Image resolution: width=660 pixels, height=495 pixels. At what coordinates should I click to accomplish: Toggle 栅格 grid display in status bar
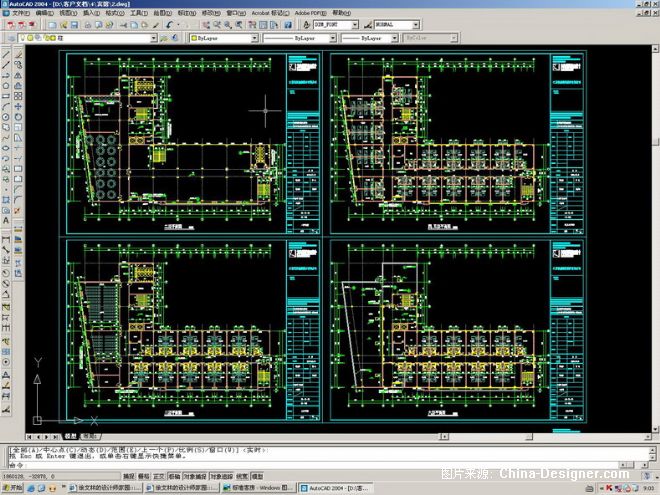[x=144, y=476]
